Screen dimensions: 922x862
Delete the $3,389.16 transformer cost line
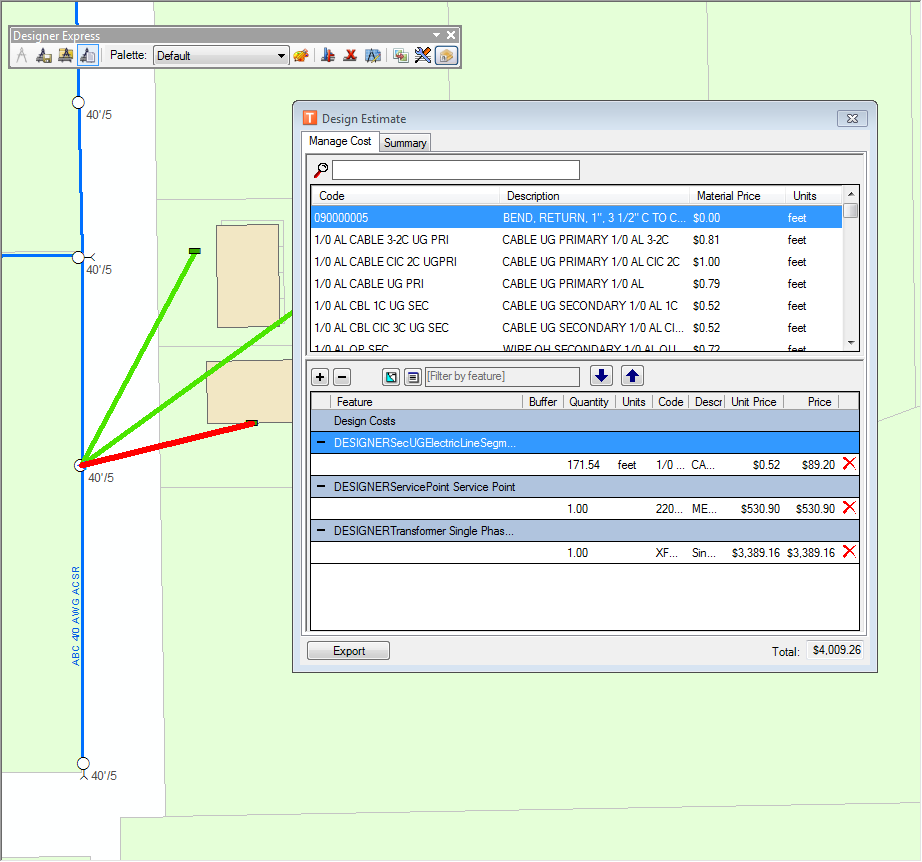coord(849,552)
